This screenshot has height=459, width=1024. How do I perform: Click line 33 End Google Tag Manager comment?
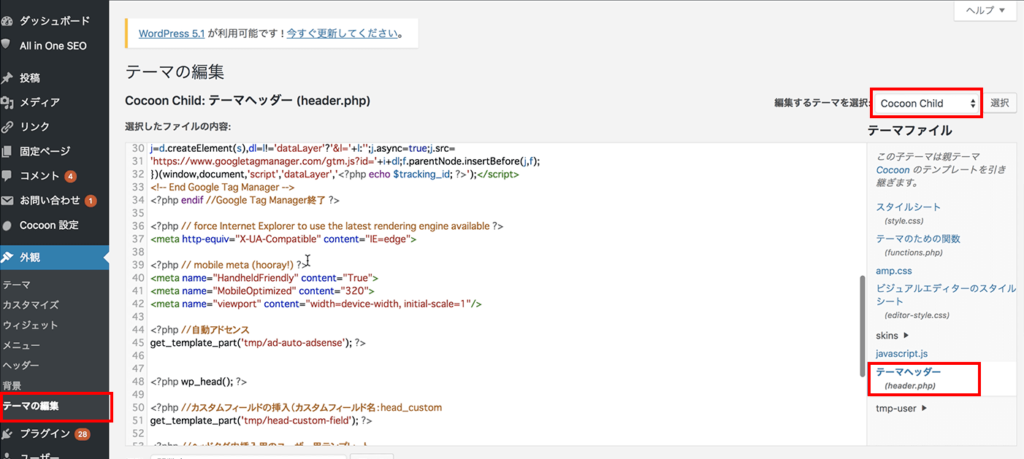[x=222, y=187]
